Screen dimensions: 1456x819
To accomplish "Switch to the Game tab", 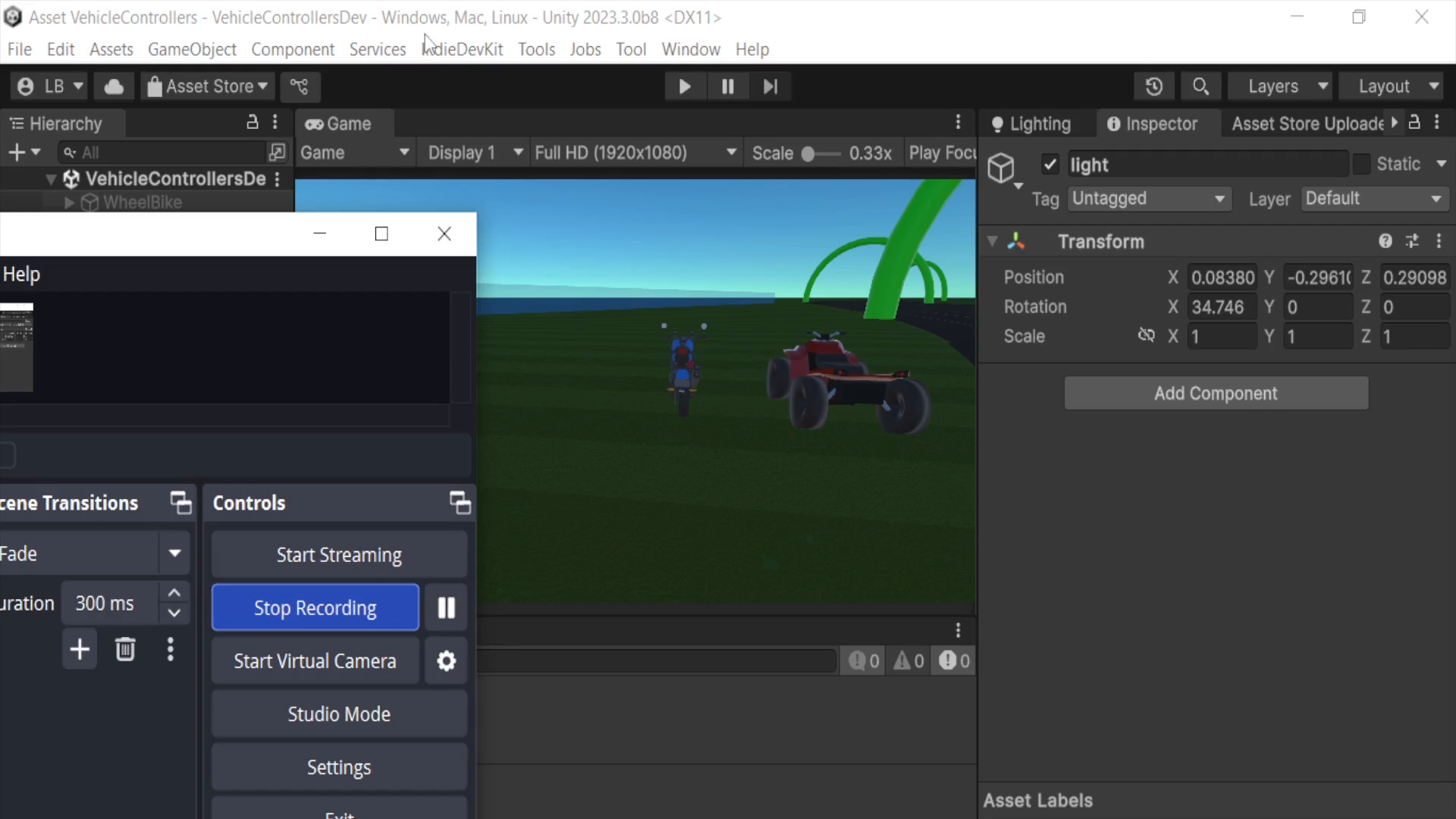I will click(x=339, y=124).
